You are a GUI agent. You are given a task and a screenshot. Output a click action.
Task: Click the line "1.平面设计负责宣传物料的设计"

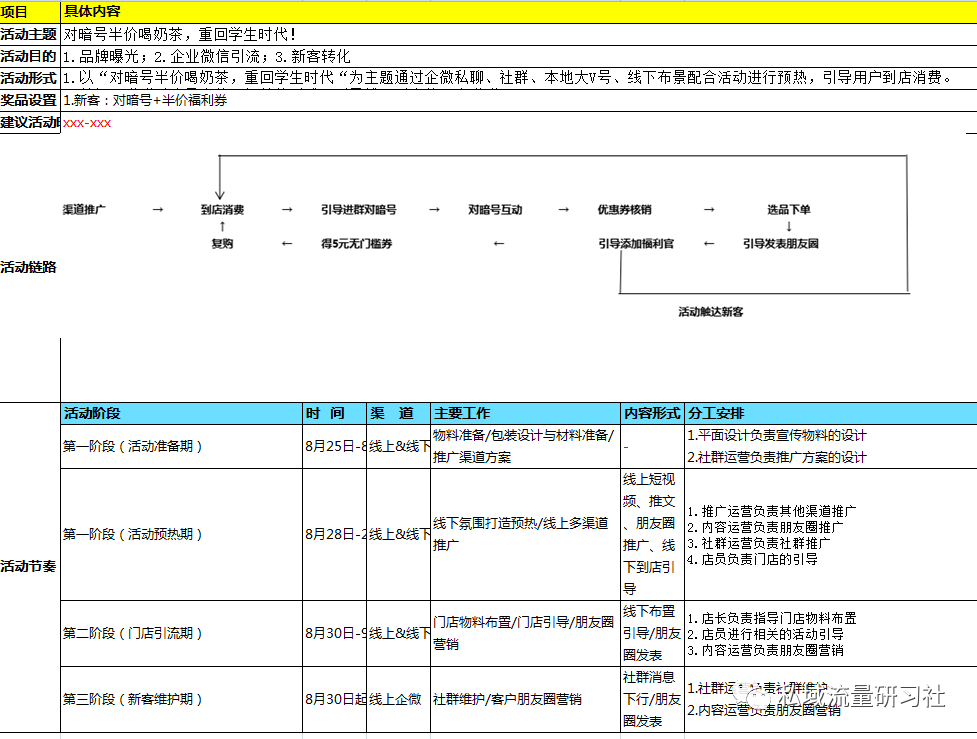click(776, 436)
